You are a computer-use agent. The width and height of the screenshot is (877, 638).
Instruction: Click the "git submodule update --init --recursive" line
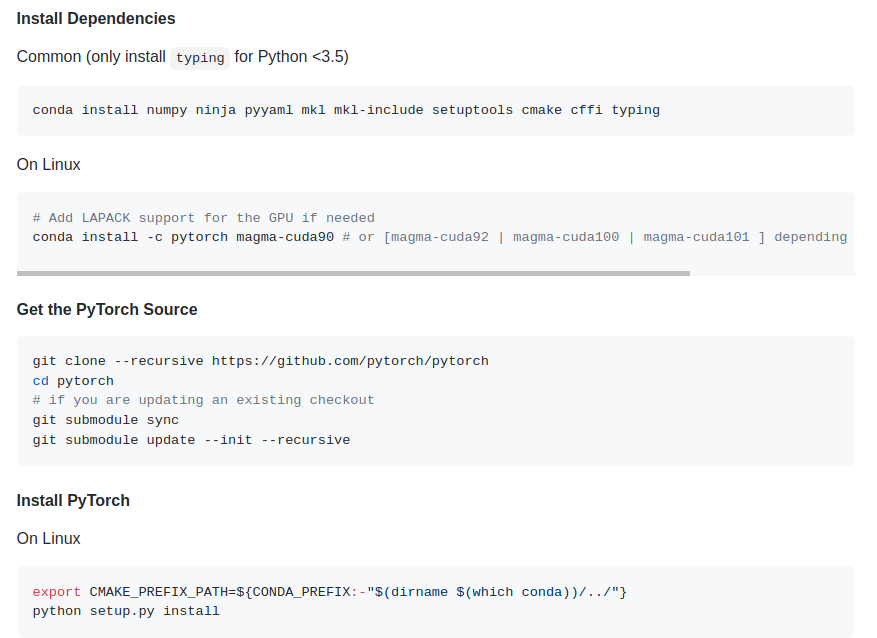pos(191,440)
